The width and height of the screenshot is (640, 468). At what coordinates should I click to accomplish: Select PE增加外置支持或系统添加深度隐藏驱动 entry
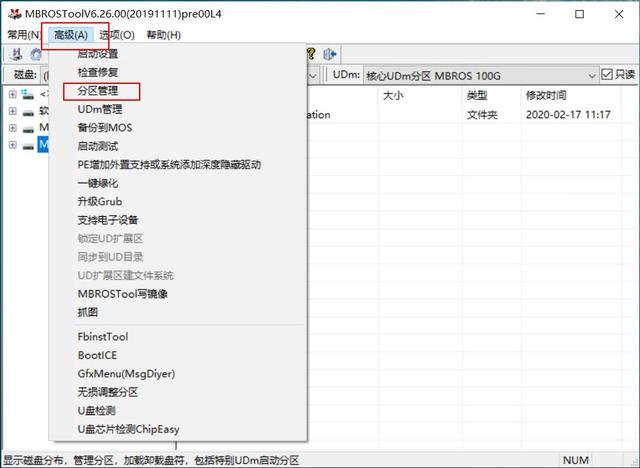pyautogui.click(x=169, y=164)
